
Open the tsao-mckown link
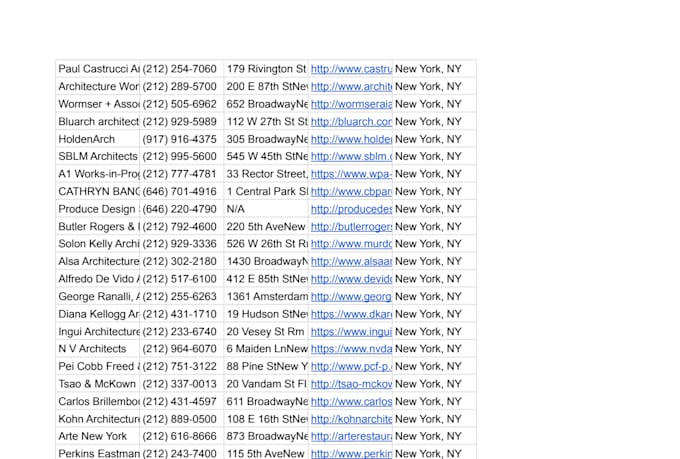(351, 384)
